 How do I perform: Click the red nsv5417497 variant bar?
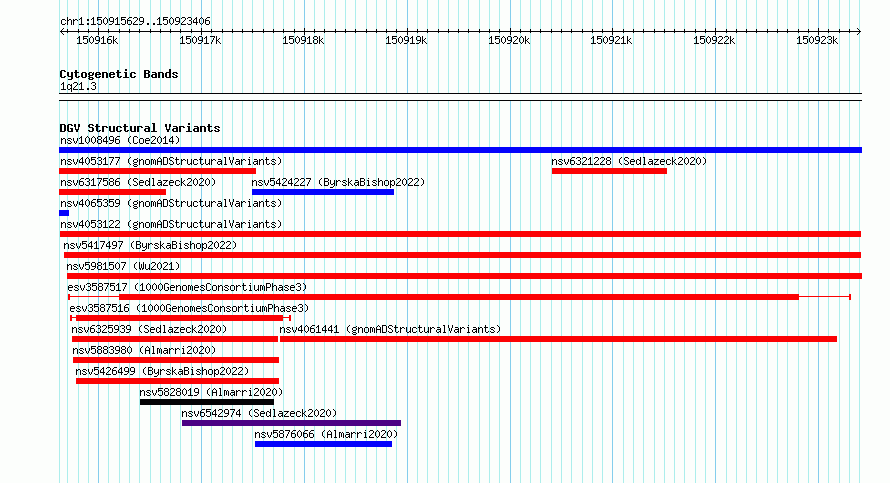pos(463,255)
